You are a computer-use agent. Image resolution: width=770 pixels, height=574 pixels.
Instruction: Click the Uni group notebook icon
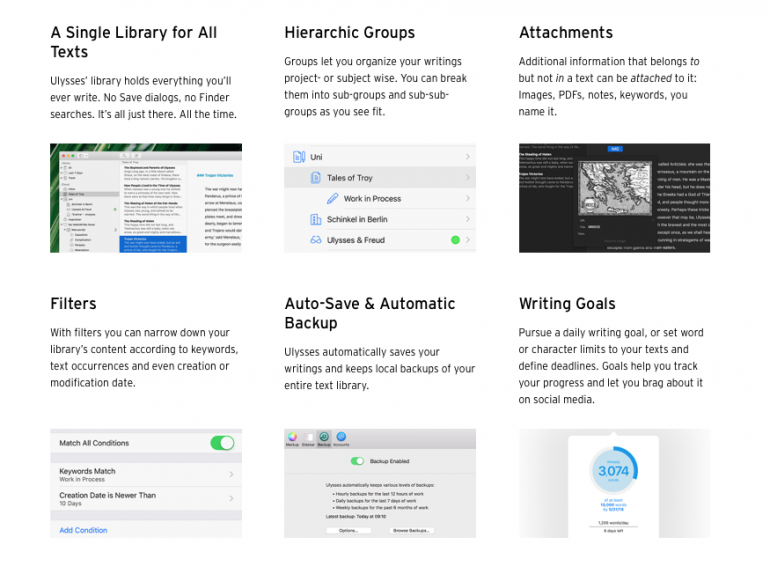(299, 157)
